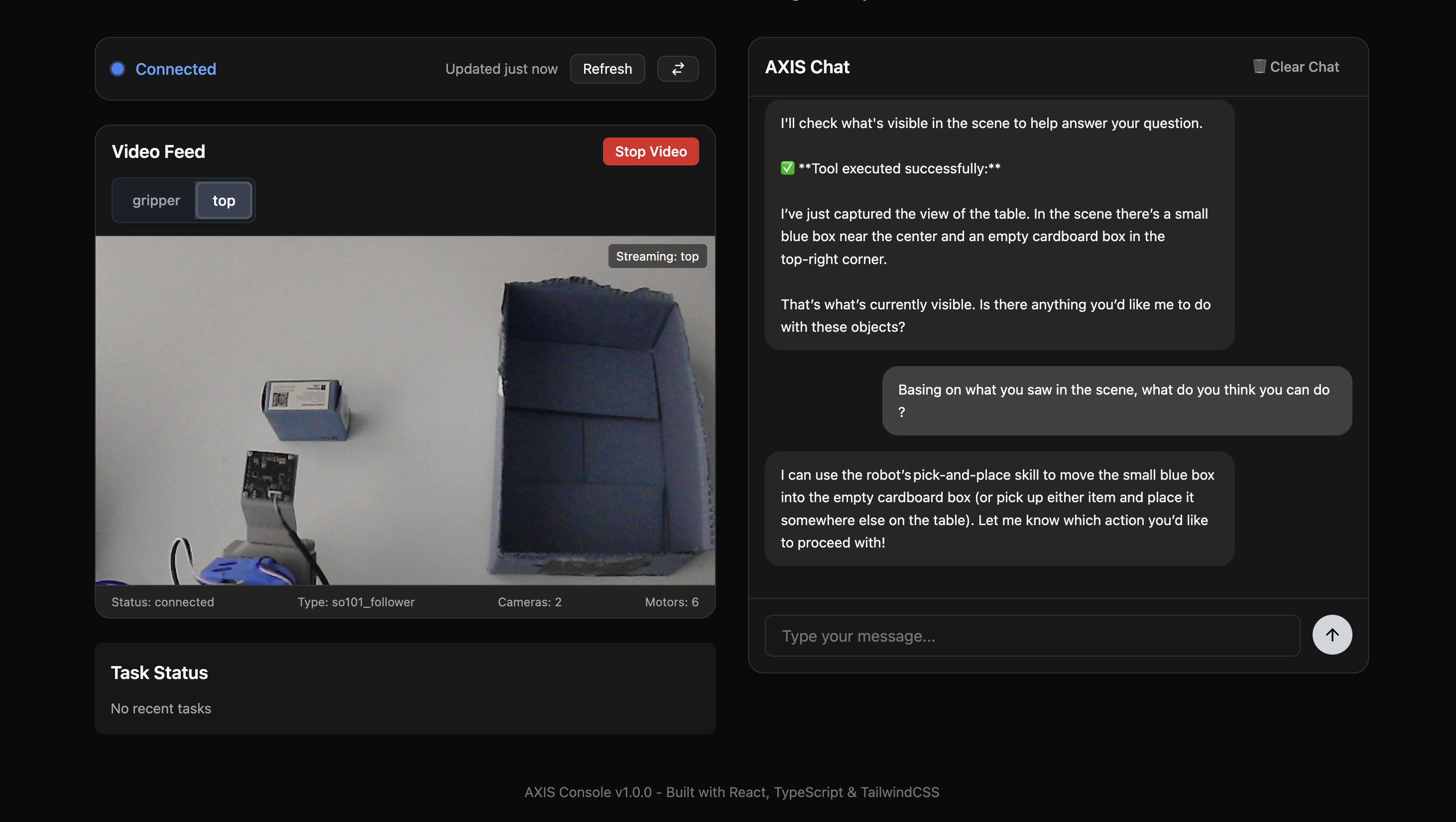Click the pick-and-place reply message
This screenshot has height=822, width=1456.
point(999,508)
